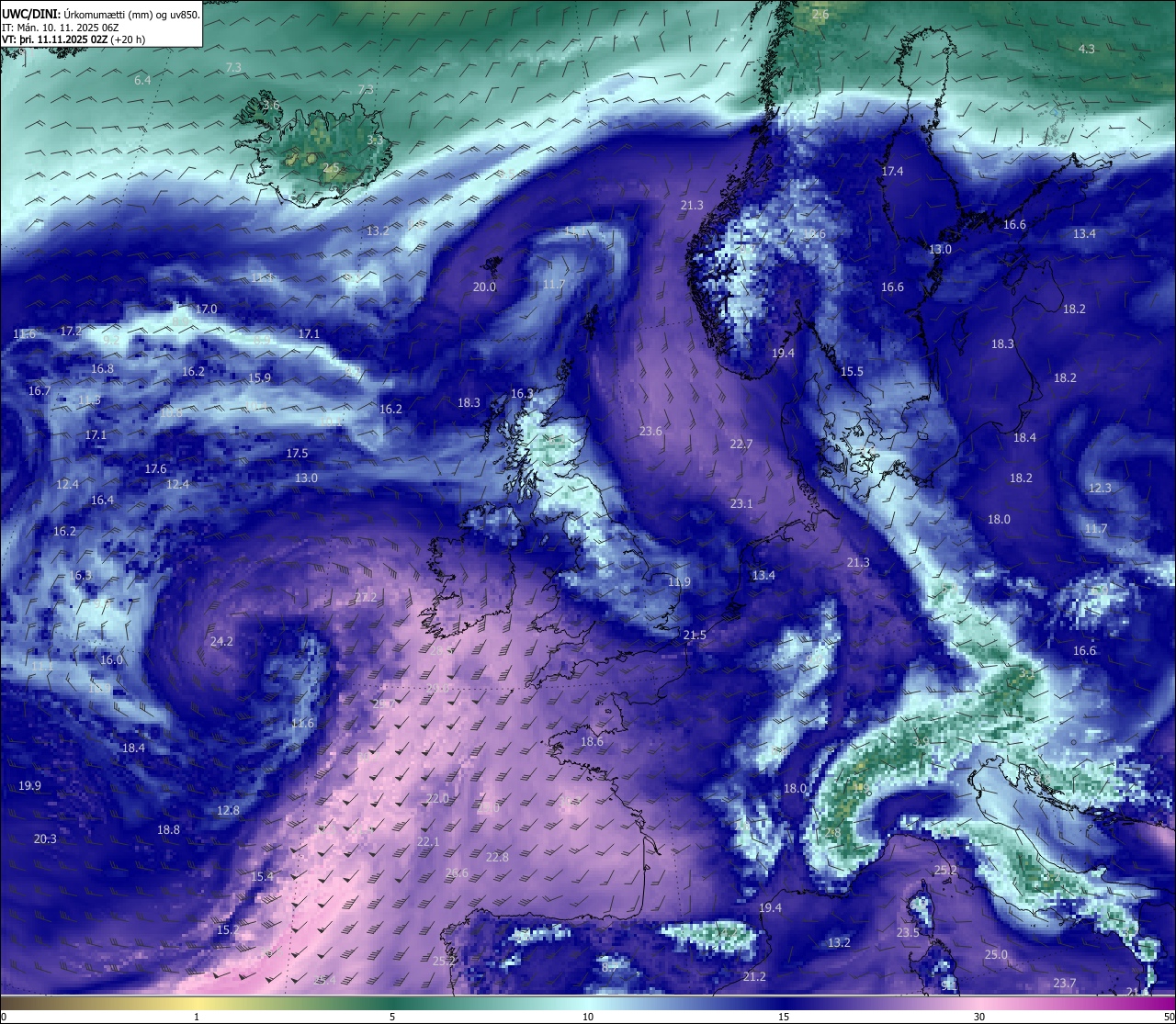The width and height of the screenshot is (1176, 1024).
Task: Click the IT: Mán. 10. 11. 2025 06Z line
Action: click(x=61, y=28)
